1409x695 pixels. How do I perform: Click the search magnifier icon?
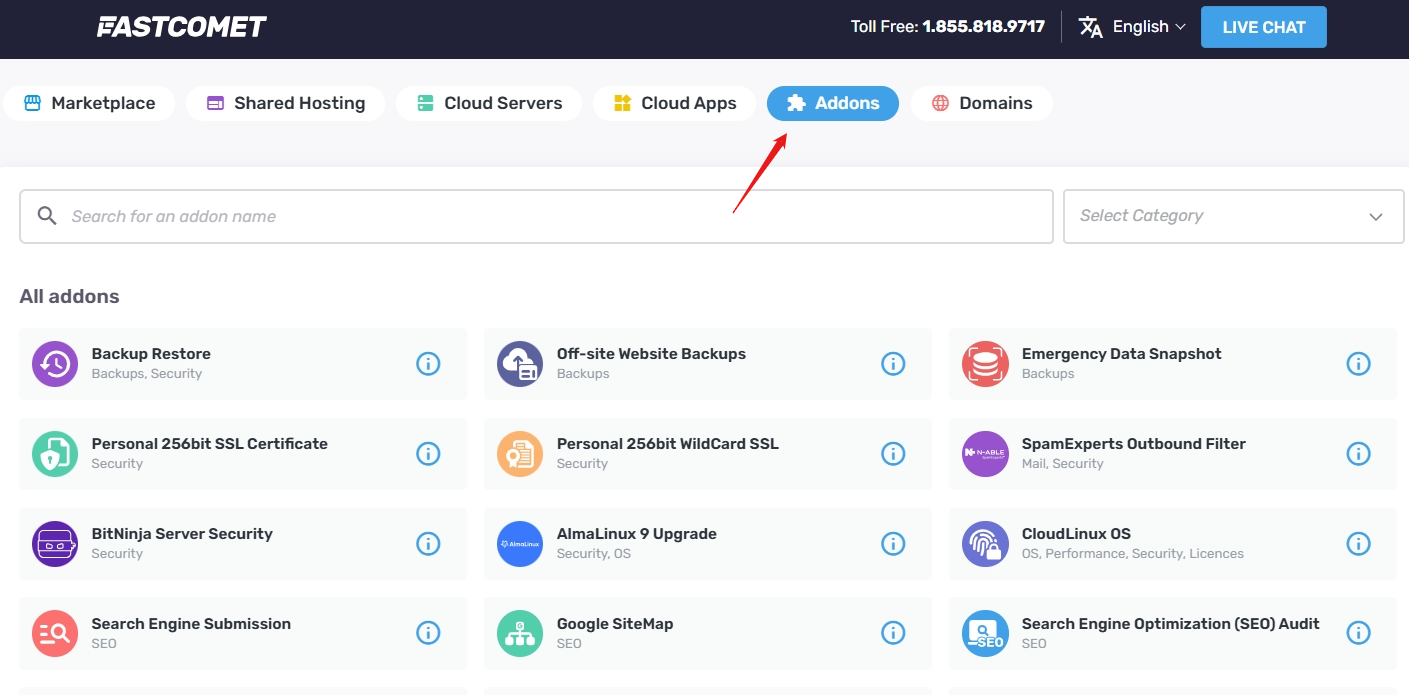pos(47,216)
